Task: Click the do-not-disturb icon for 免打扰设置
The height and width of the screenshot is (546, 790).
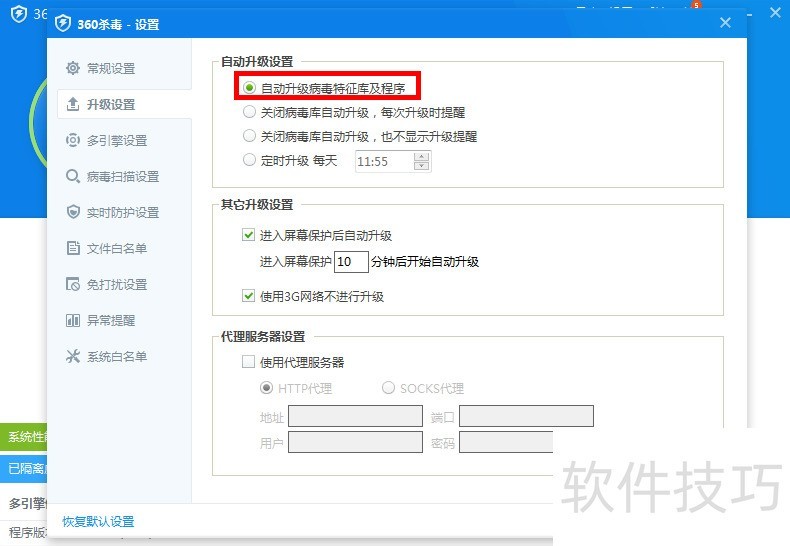Action: (73, 284)
